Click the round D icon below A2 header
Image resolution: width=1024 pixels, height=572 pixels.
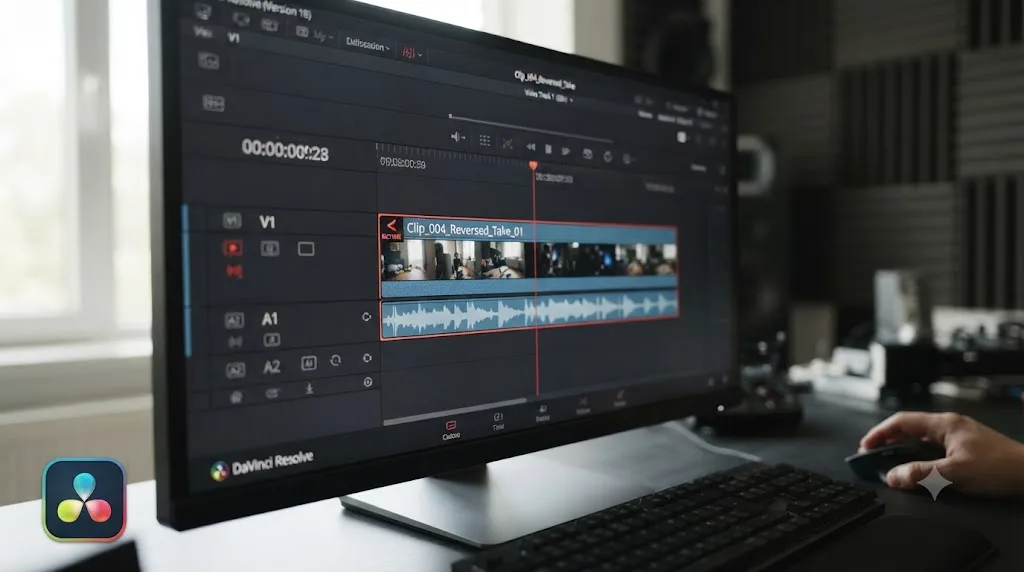click(368, 381)
